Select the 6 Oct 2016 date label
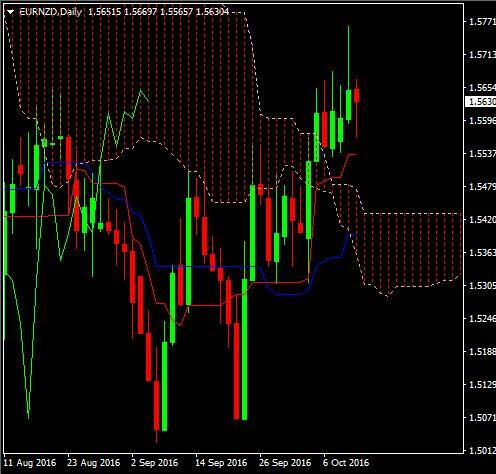Viewport: 496px width, 474px height. 346,463
